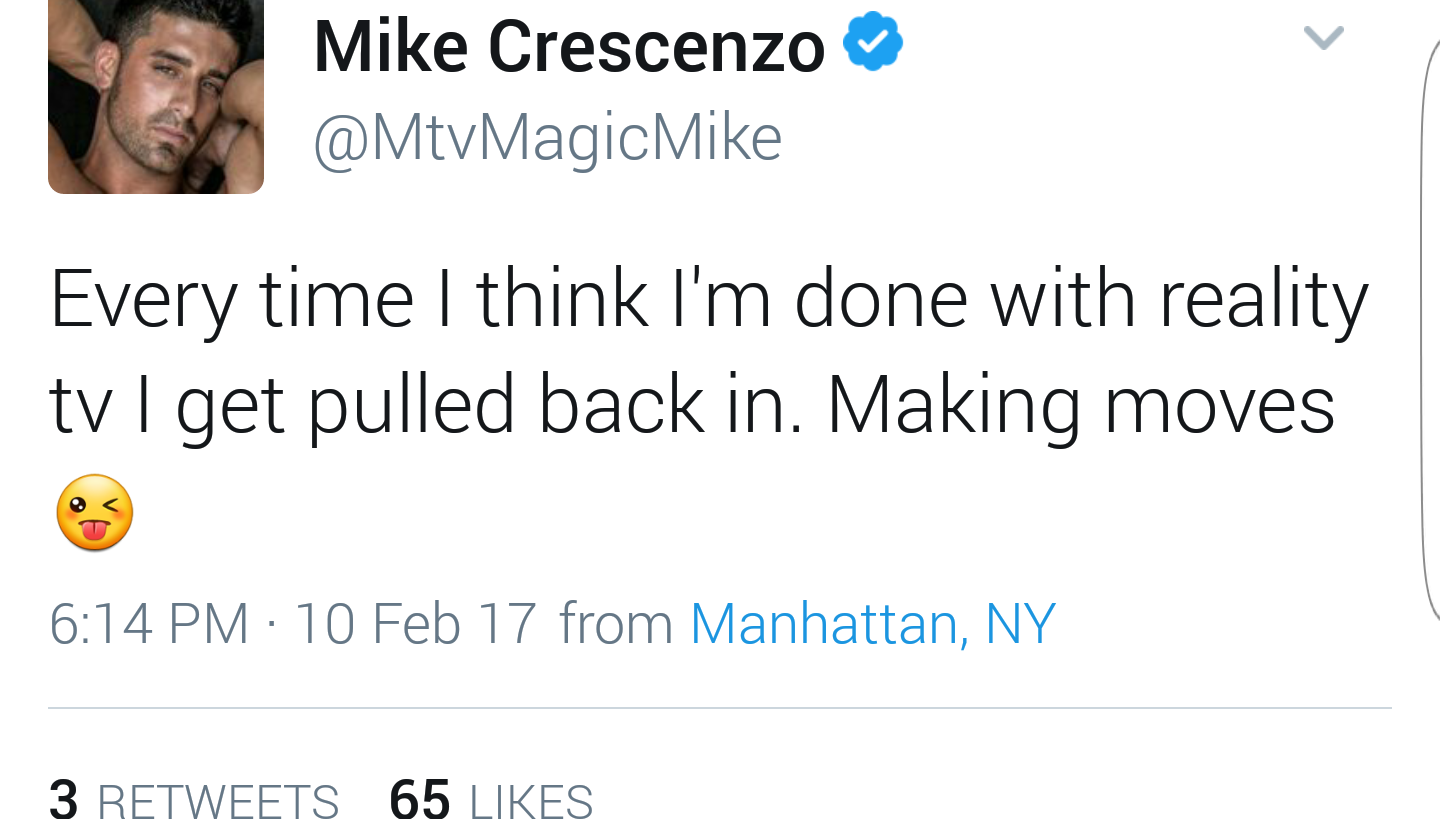The width and height of the screenshot is (1440, 819).
Task: Open the Manhattan, NY location link
Action: [873, 623]
